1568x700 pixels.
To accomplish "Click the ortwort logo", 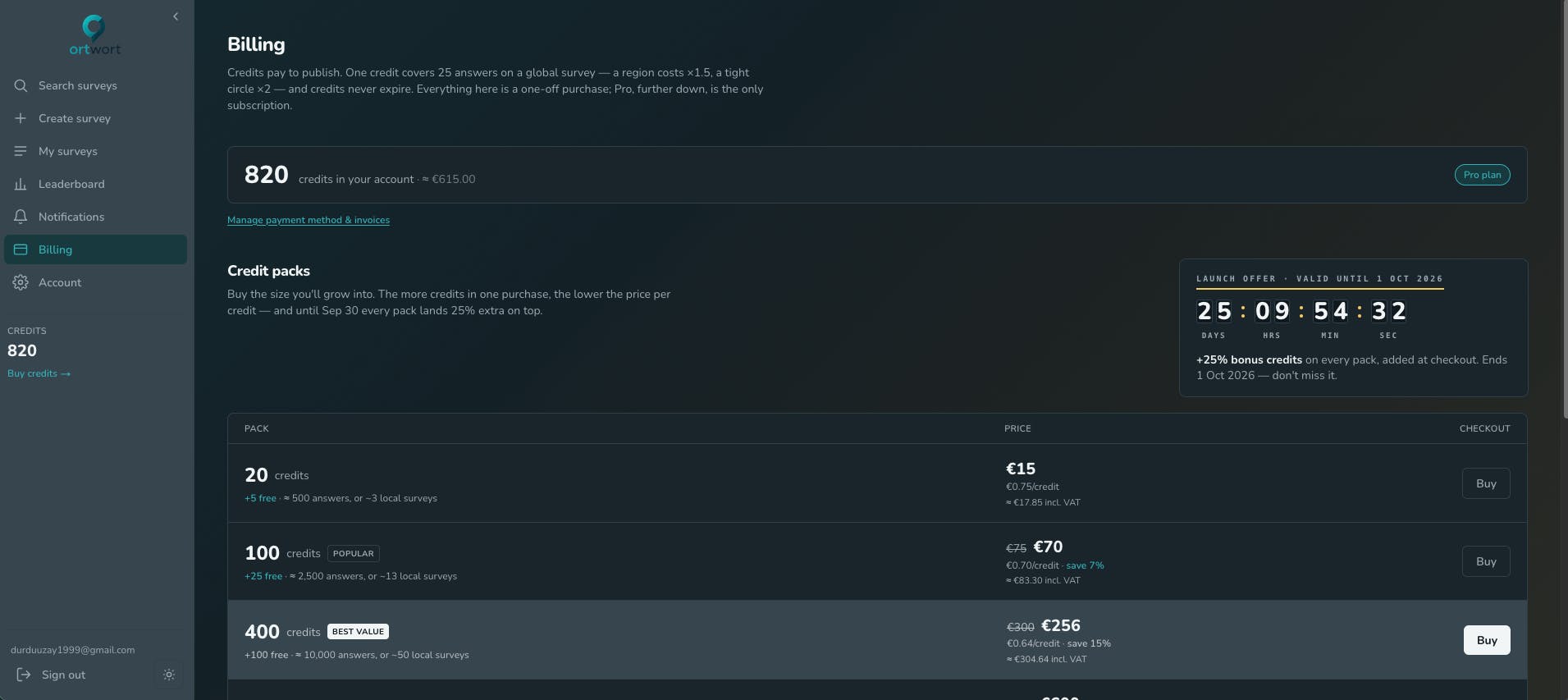I will 95,35.
